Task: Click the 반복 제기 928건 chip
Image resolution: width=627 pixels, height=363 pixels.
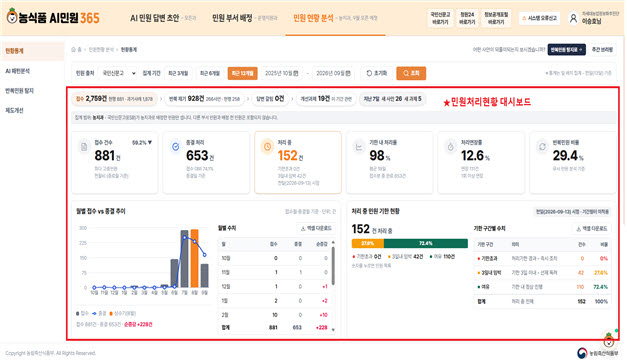Action: 204,99
